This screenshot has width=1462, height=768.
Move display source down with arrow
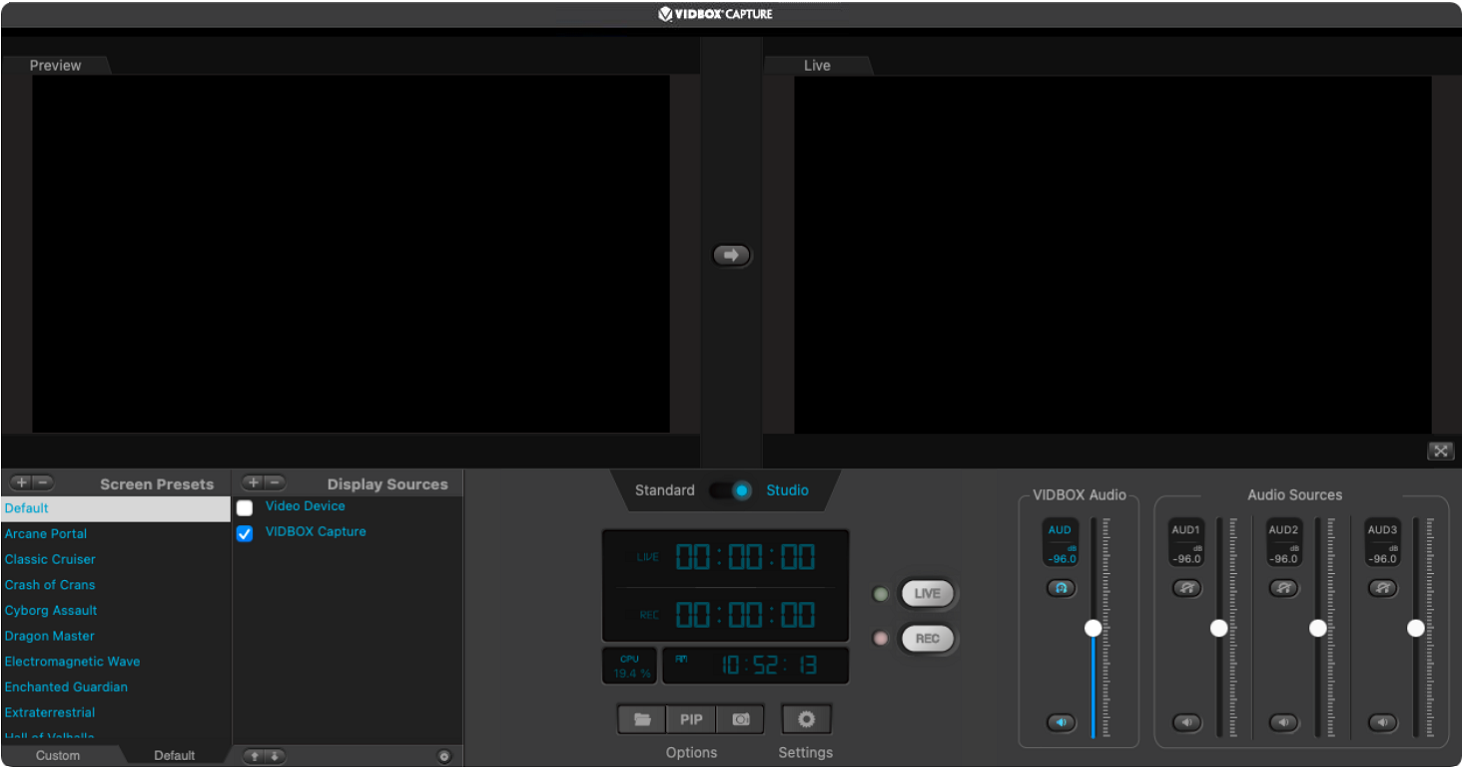pyautogui.click(x=275, y=756)
